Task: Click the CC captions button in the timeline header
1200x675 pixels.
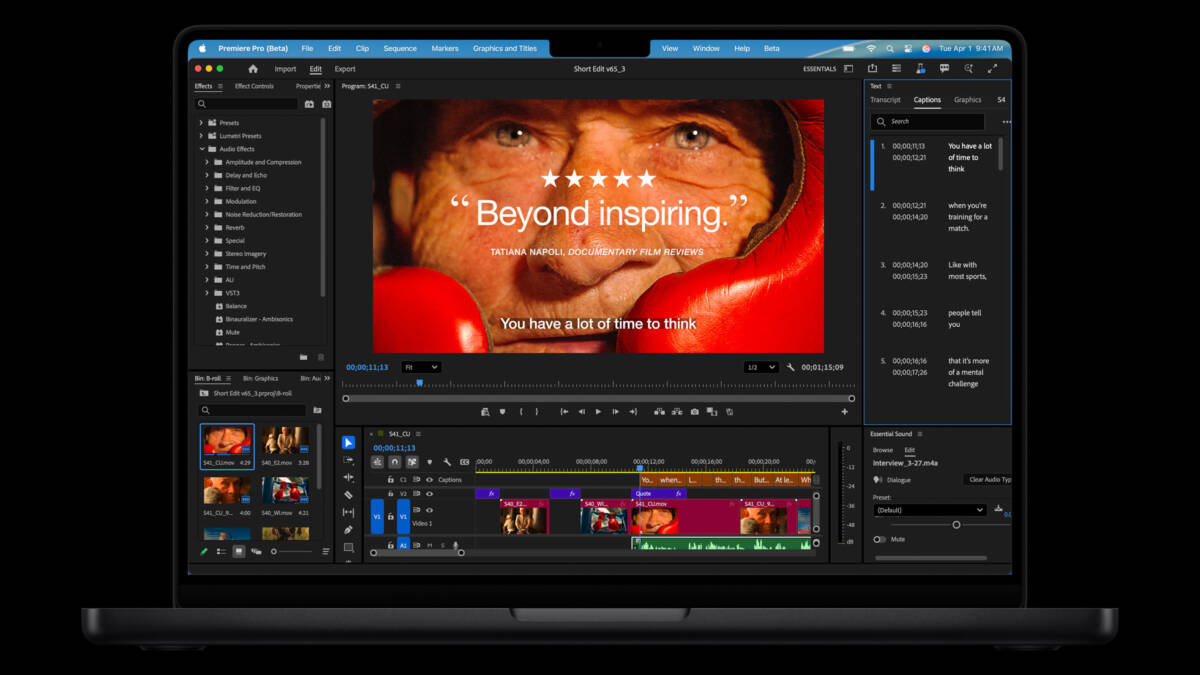Action: [465, 462]
